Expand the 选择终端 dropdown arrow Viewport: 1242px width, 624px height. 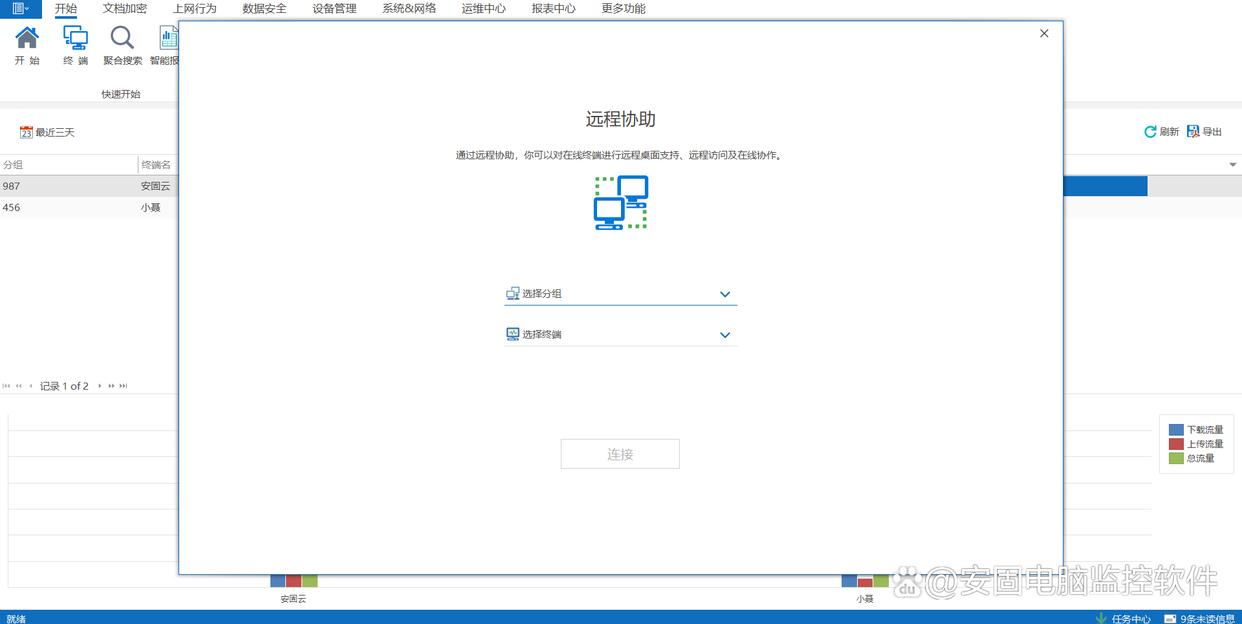(x=725, y=335)
